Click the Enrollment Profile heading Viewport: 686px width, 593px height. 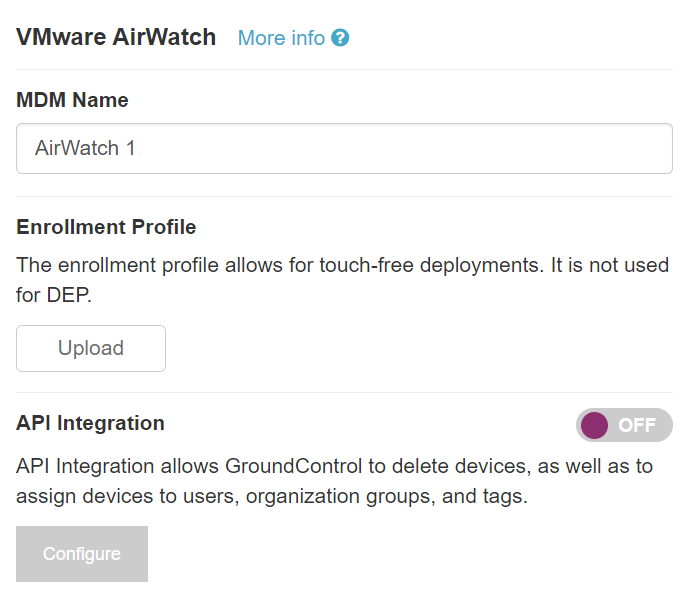(x=106, y=227)
